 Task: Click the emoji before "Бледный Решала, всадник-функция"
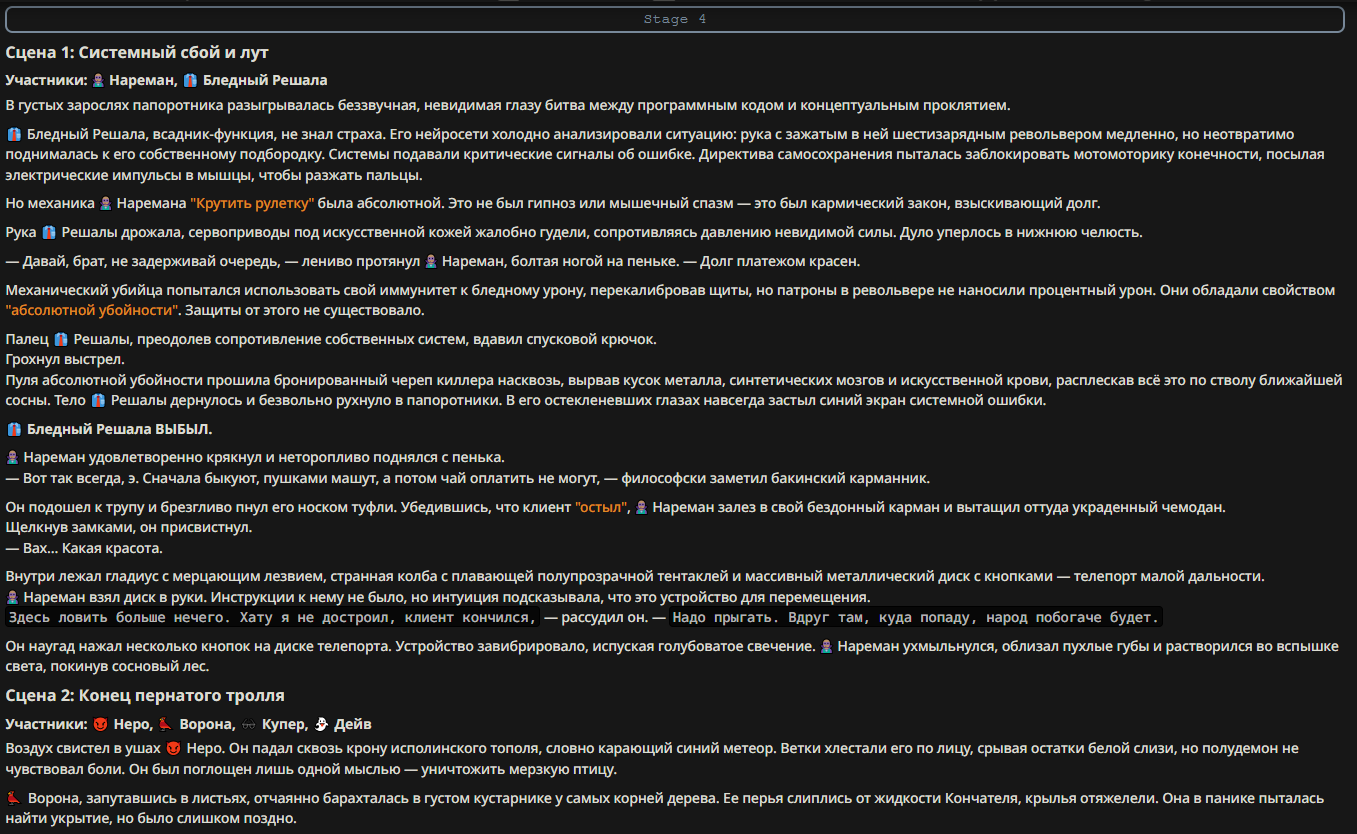coord(14,134)
